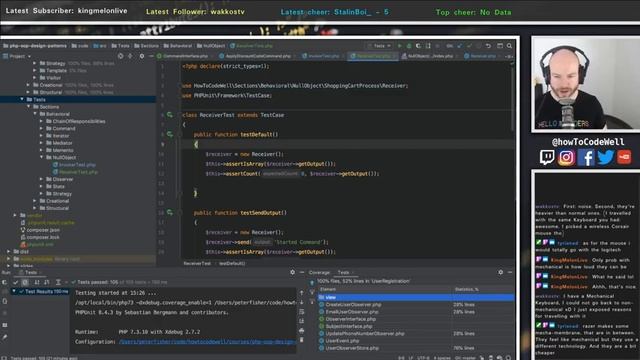640x360 pixels.
Task: Click the Twitter bird icon
Action: (x=605, y=157)
